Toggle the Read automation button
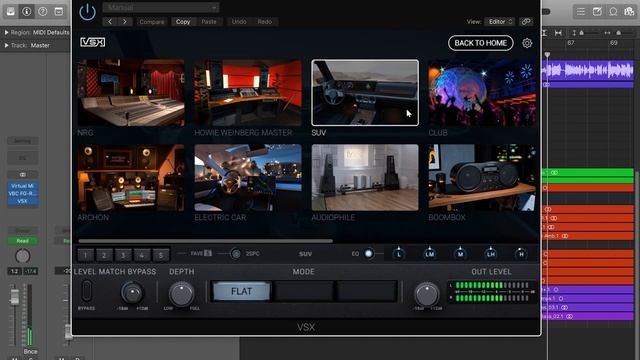 tap(22, 241)
